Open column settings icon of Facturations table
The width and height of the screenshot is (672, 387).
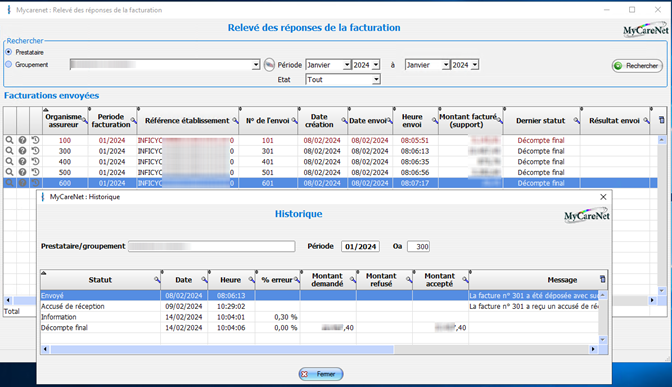click(662, 120)
